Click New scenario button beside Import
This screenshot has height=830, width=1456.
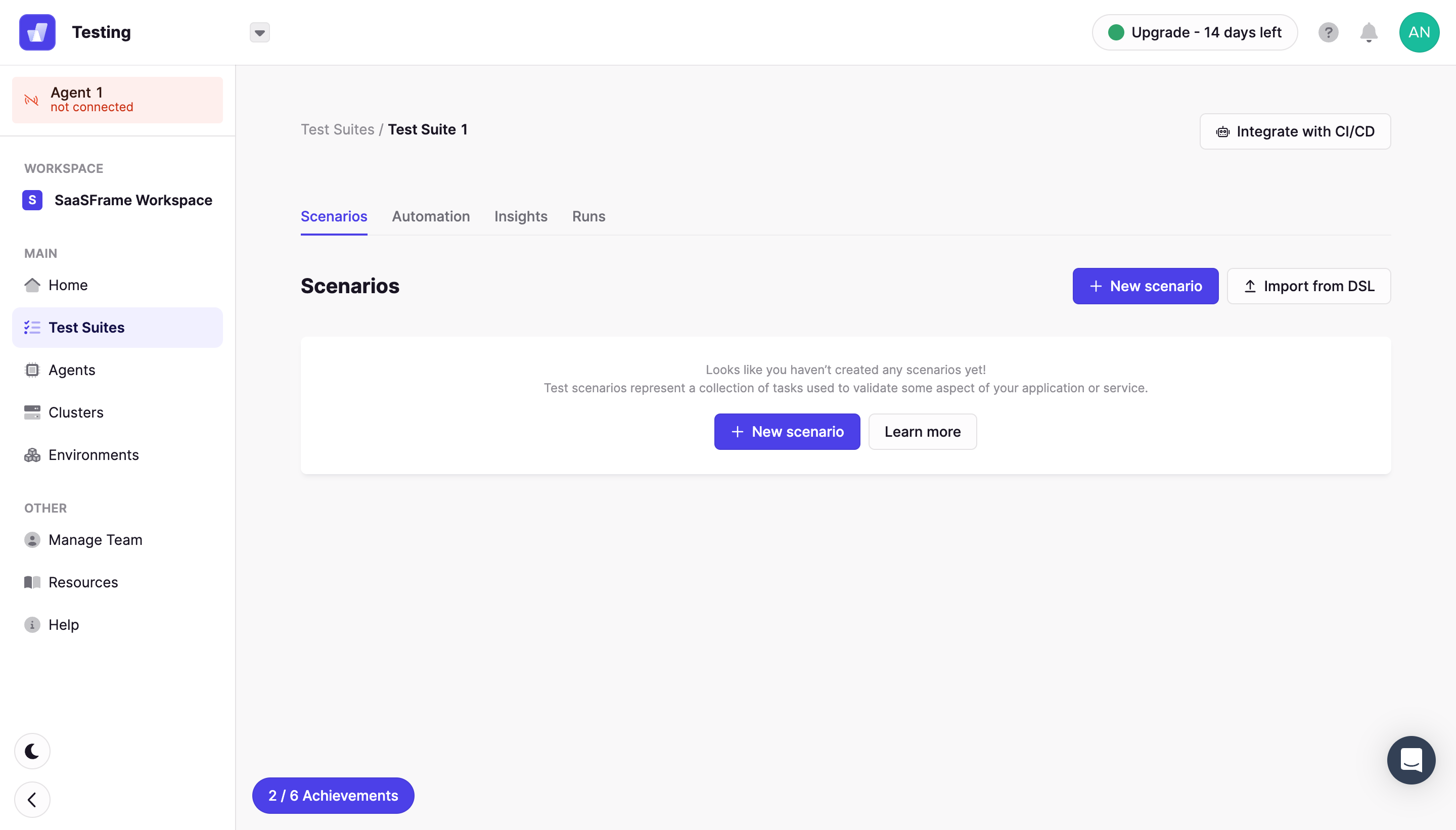pos(1145,286)
